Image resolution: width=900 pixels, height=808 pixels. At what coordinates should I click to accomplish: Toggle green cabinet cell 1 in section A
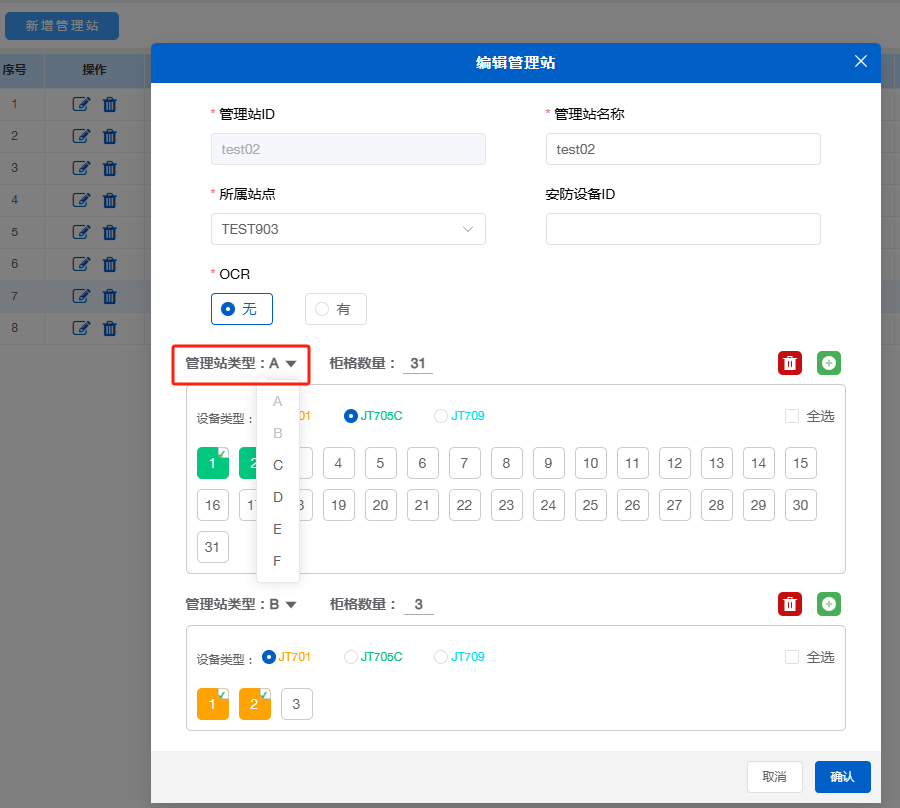tap(213, 463)
